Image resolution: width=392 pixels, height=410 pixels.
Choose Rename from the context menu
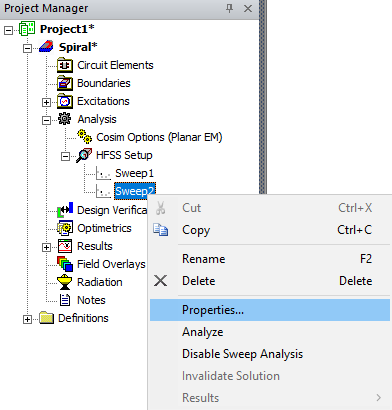pos(270,259)
